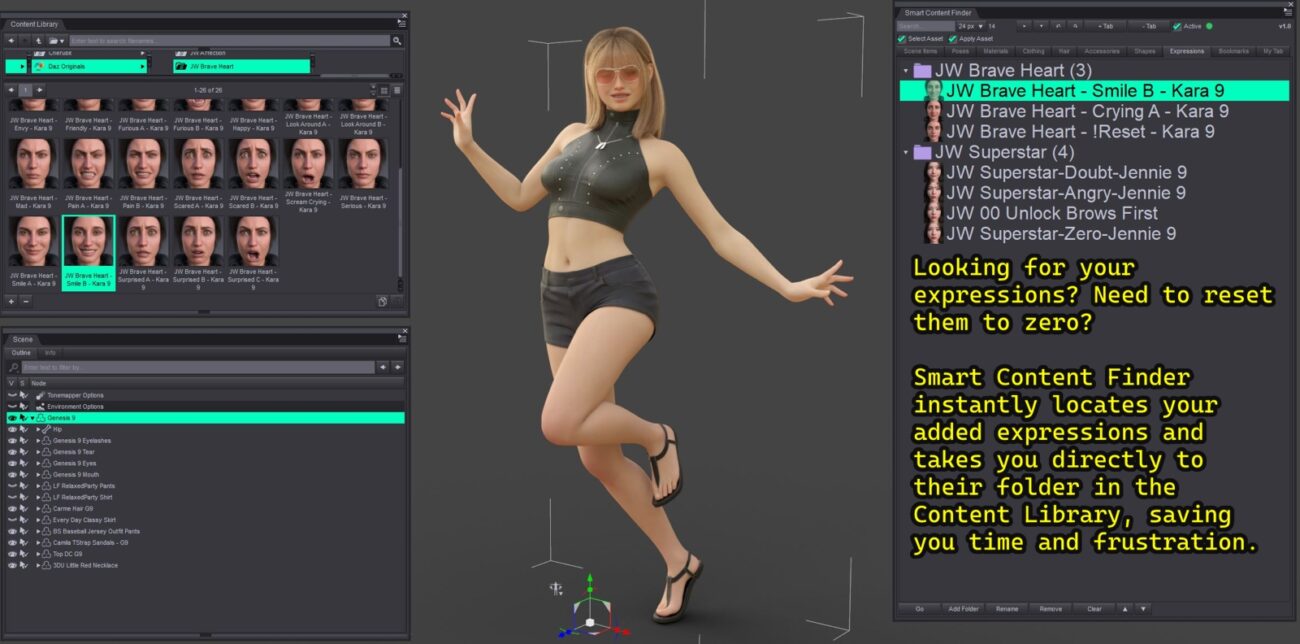Hide the Carme Hair G9 node
This screenshot has width=1300, height=644.
tap(12, 508)
